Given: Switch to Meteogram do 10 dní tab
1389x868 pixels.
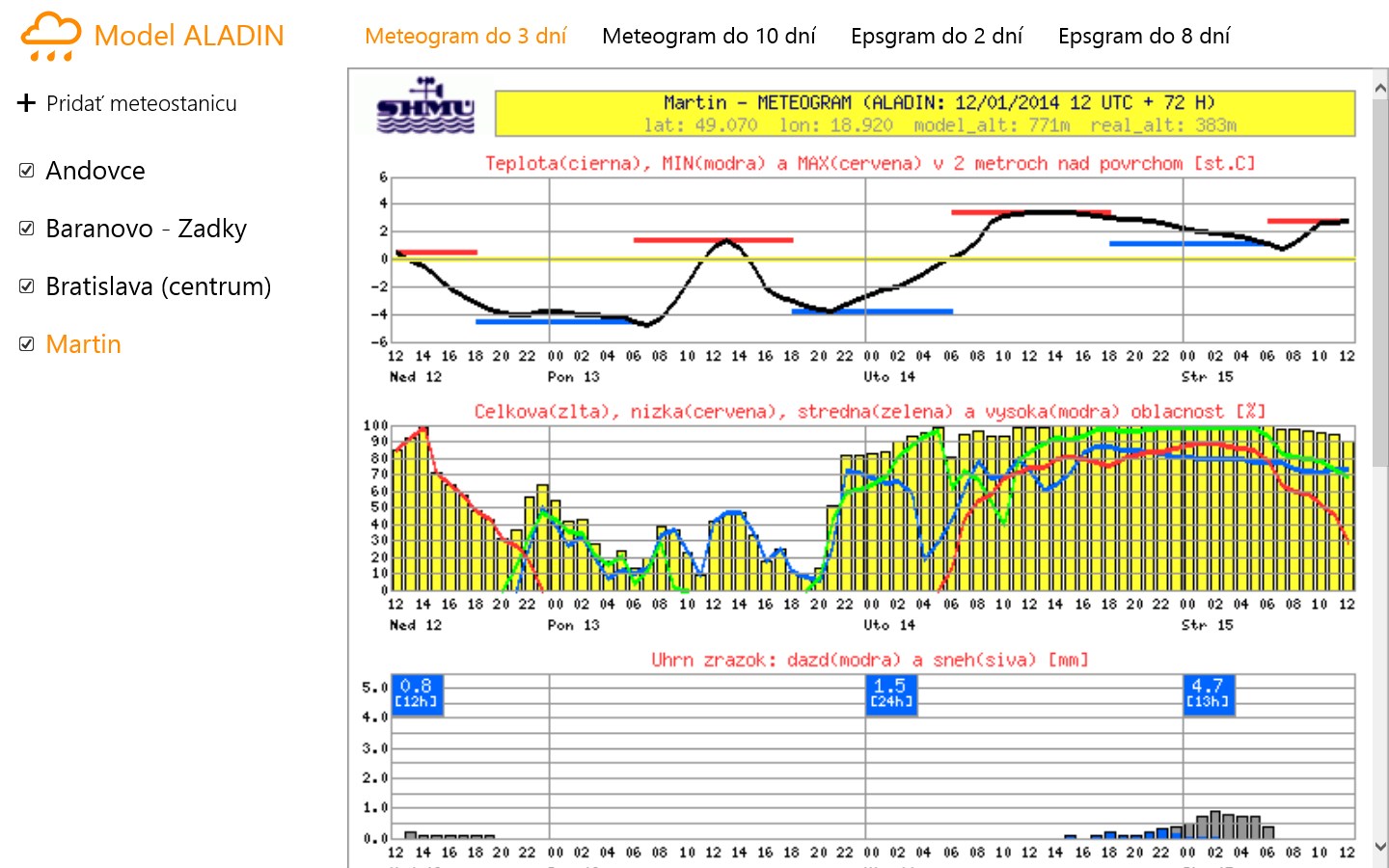Looking at the screenshot, I should (x=708, y=37).
